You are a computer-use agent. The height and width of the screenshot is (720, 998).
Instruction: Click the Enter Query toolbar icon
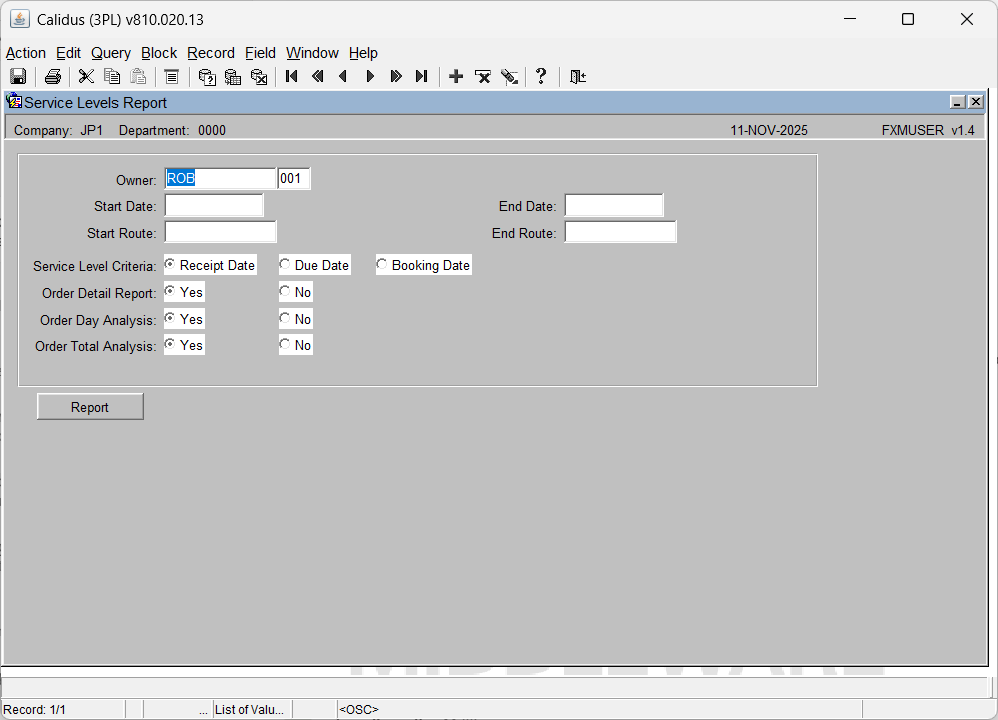[207, 77]
